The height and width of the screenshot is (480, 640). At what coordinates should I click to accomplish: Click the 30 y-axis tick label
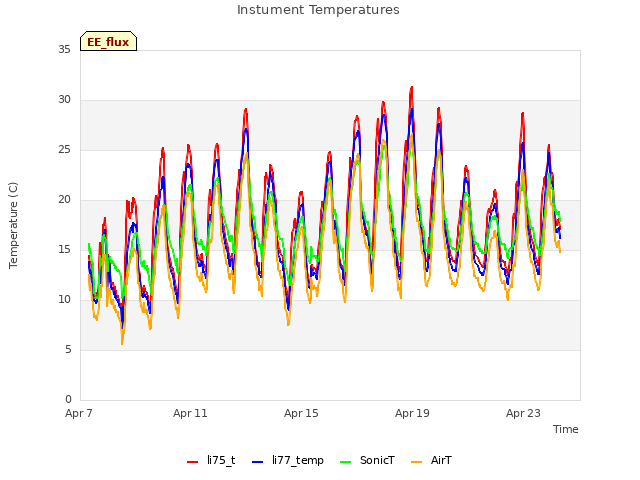[x=64, y=100]
